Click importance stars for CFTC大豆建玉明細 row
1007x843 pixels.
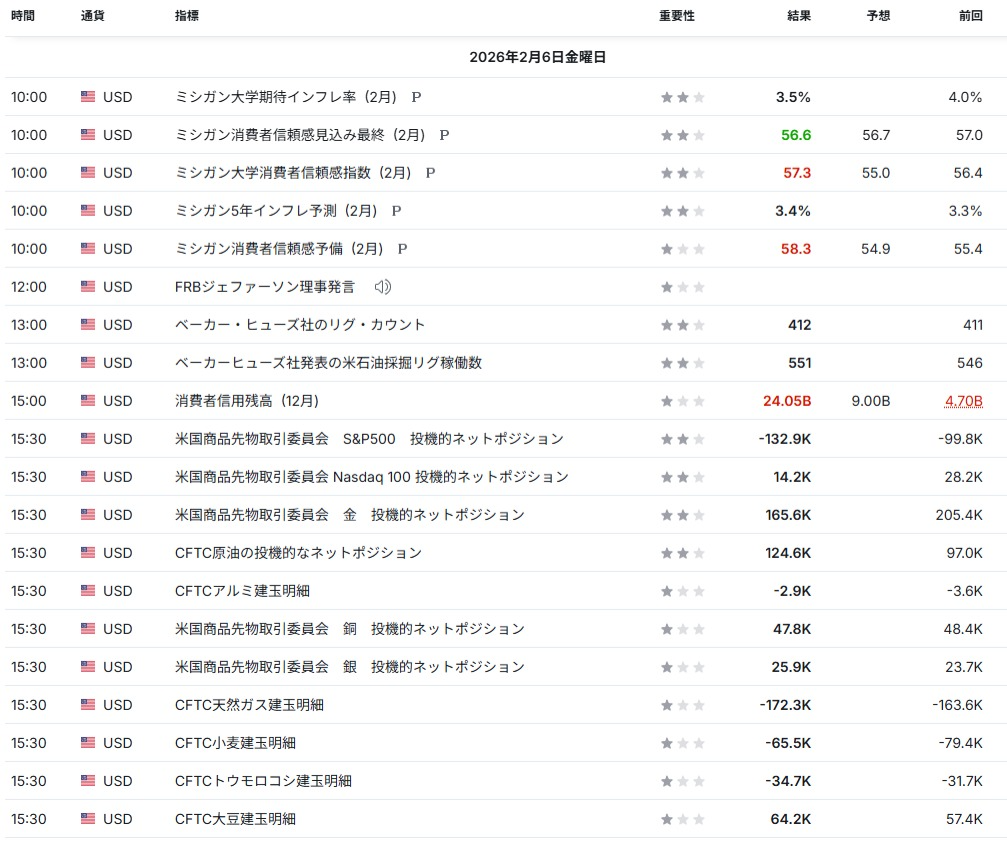click(x=682, y=819)
